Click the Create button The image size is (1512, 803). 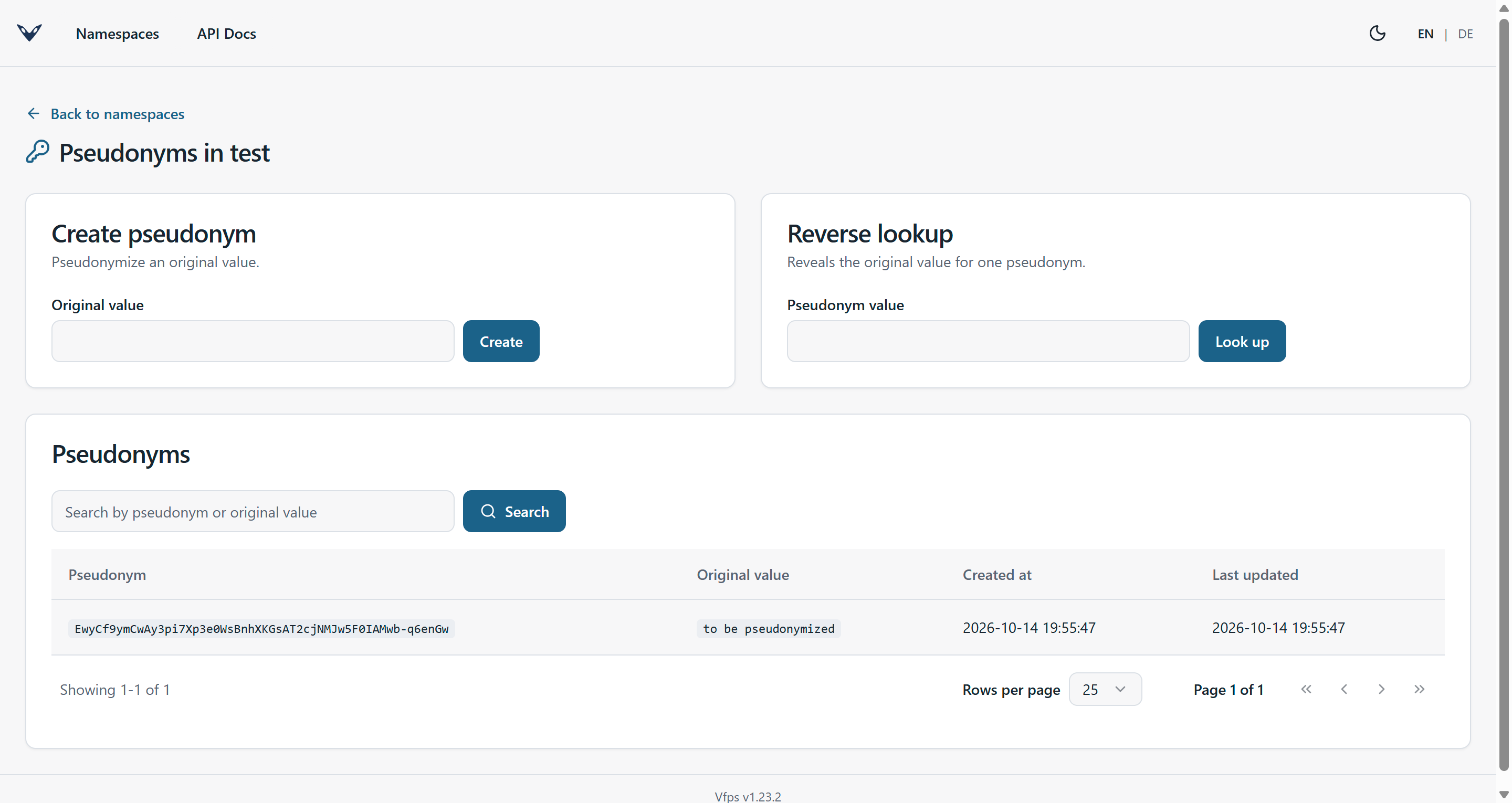501,341
